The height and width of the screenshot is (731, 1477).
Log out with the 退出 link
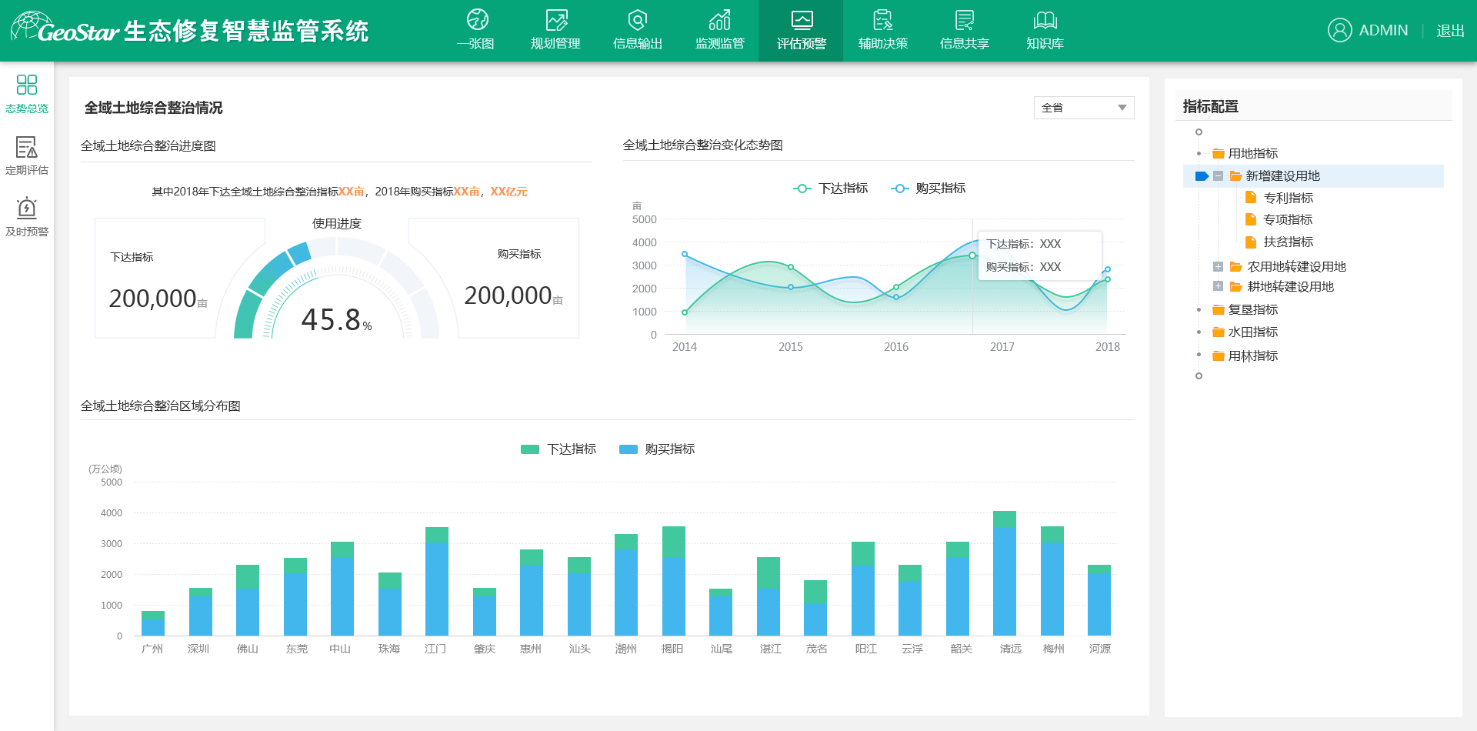point(1450,30)
